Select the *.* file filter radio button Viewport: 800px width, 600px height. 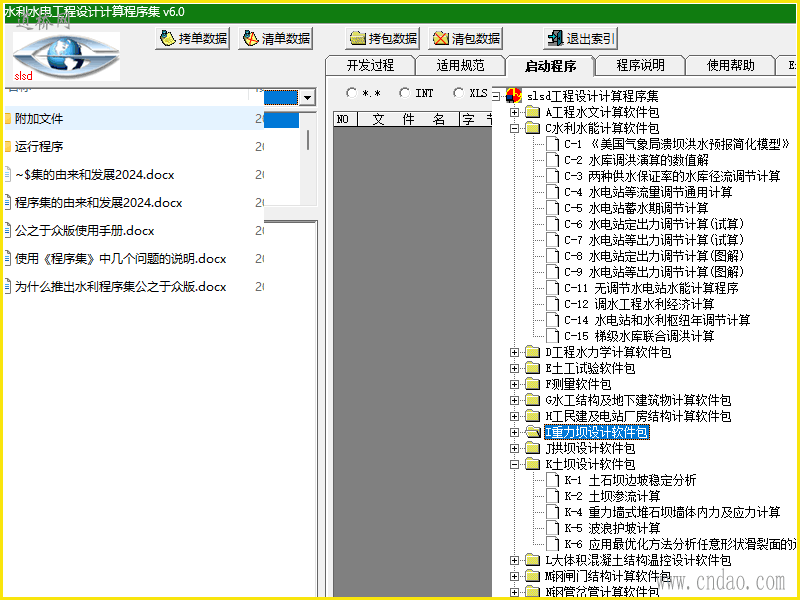[x=351, y=93]
